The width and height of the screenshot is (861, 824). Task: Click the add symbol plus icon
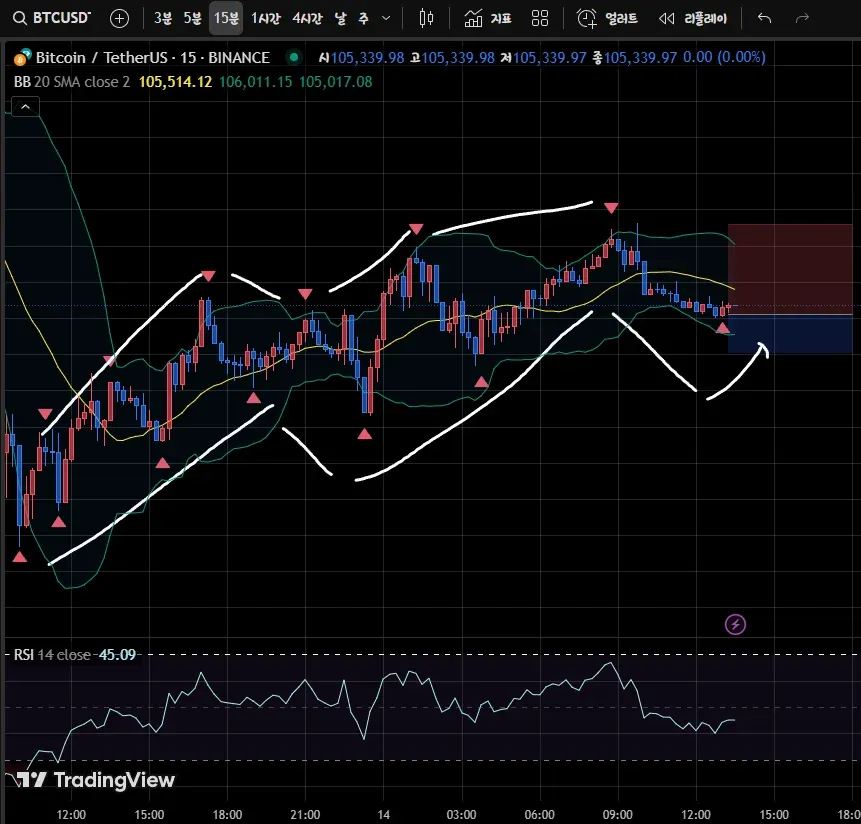119,18
